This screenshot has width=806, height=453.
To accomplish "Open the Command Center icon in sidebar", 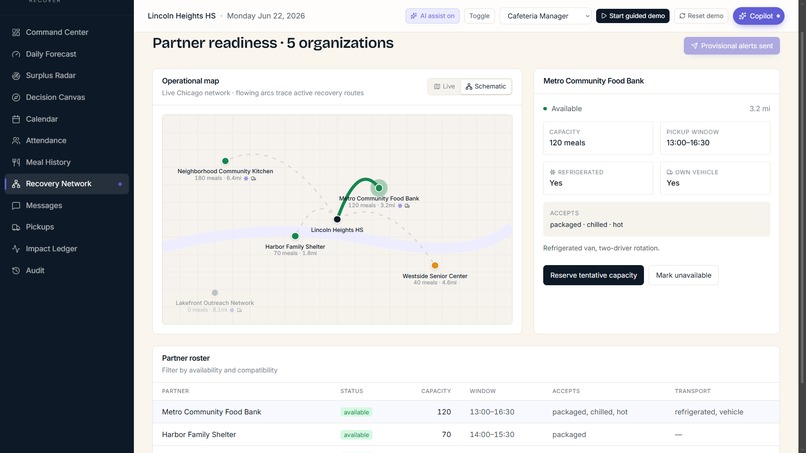I will click(16, 32).
